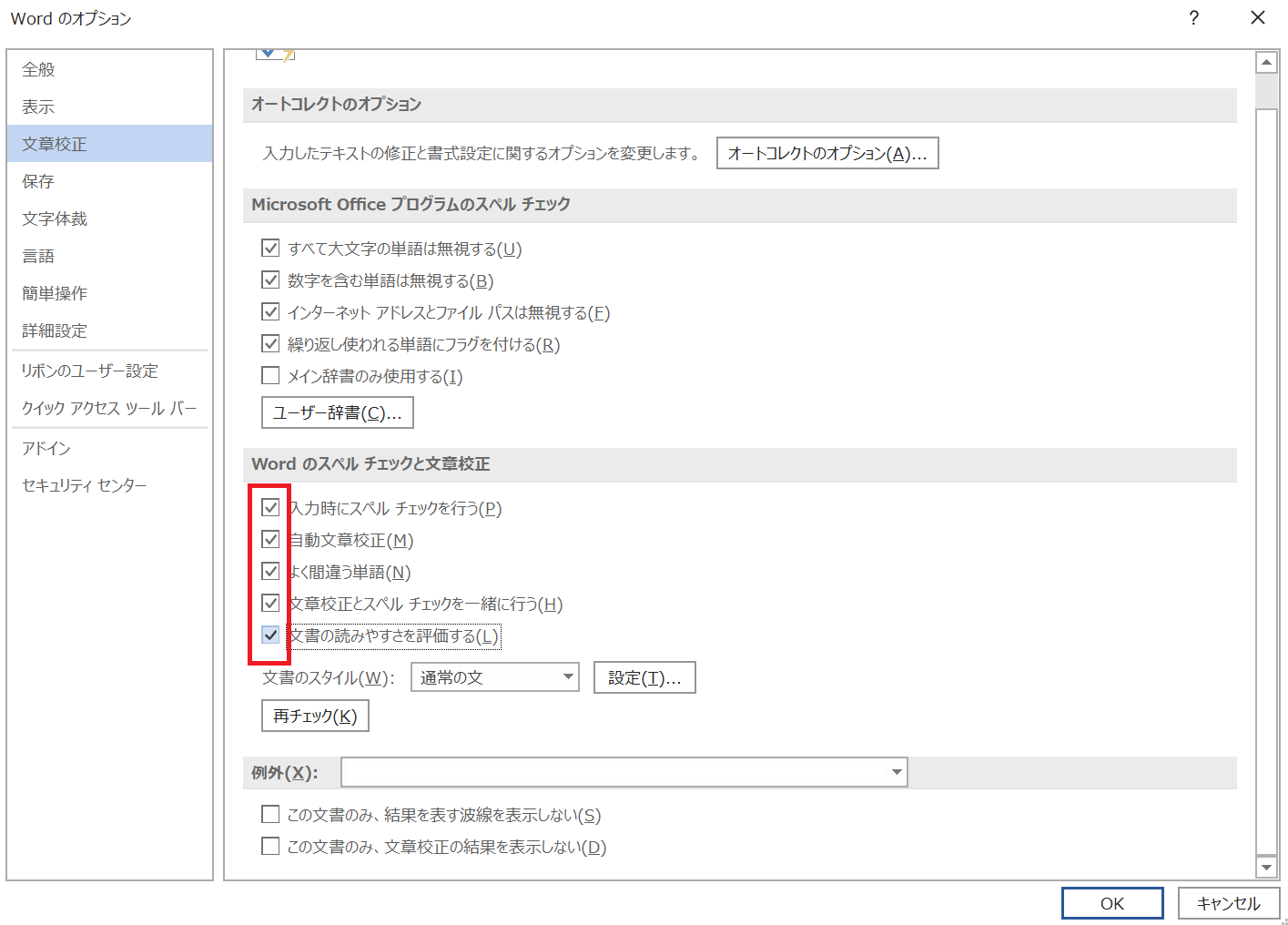Screen dimensions: 1288x925
Task: Uncheck 文書の読みやすさを評価する checkbox
Action: (x=270, y=635)
